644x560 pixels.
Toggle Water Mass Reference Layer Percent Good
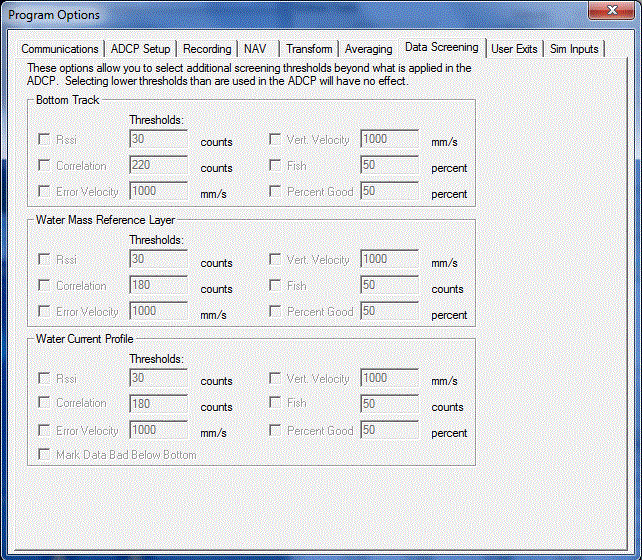[x=276, y=312]
